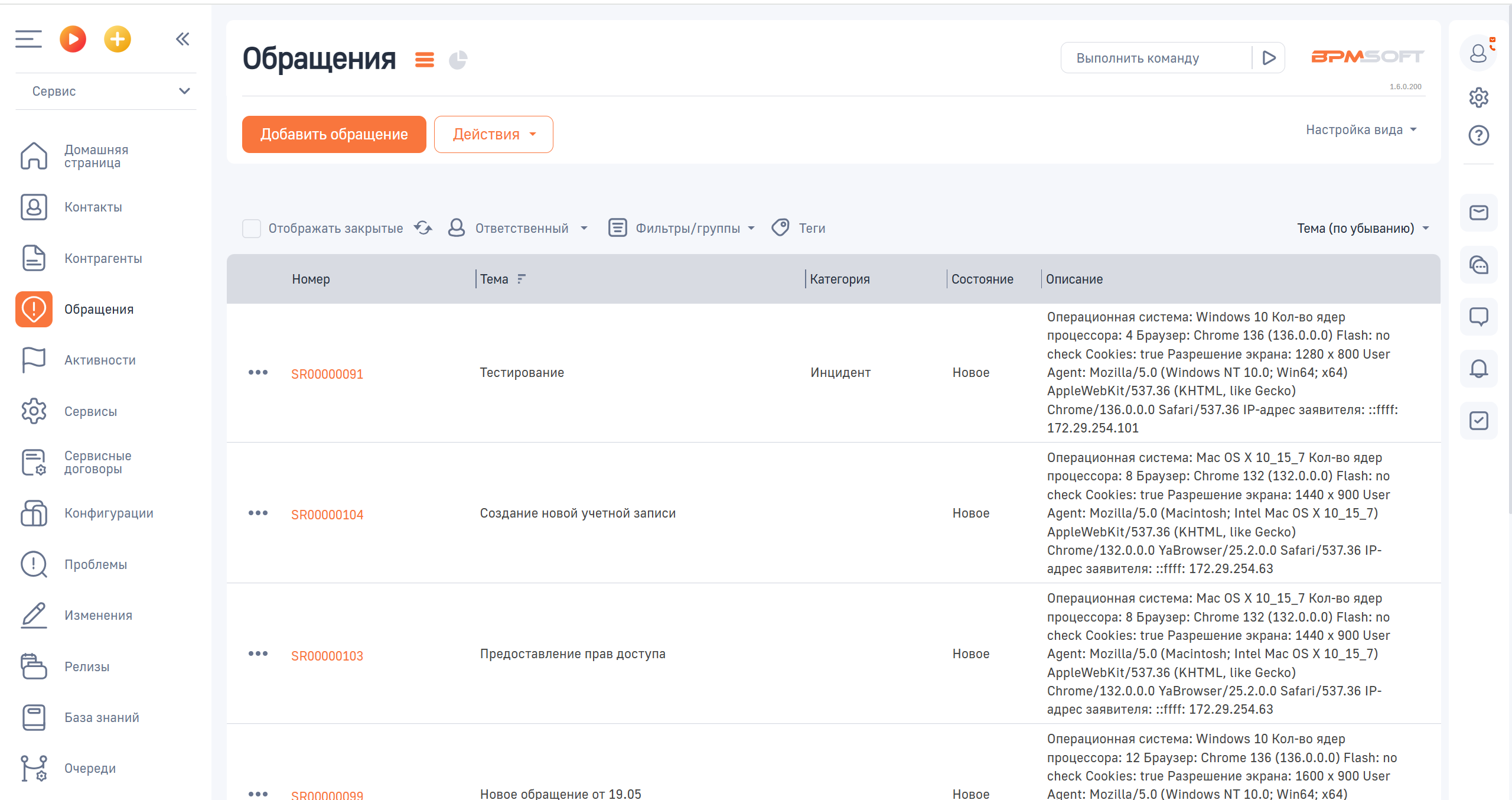Image resolution: width=1512 pixels, height=800 pixels.
Task: Click the Тестирование subject cell
Action: [522, 373]
